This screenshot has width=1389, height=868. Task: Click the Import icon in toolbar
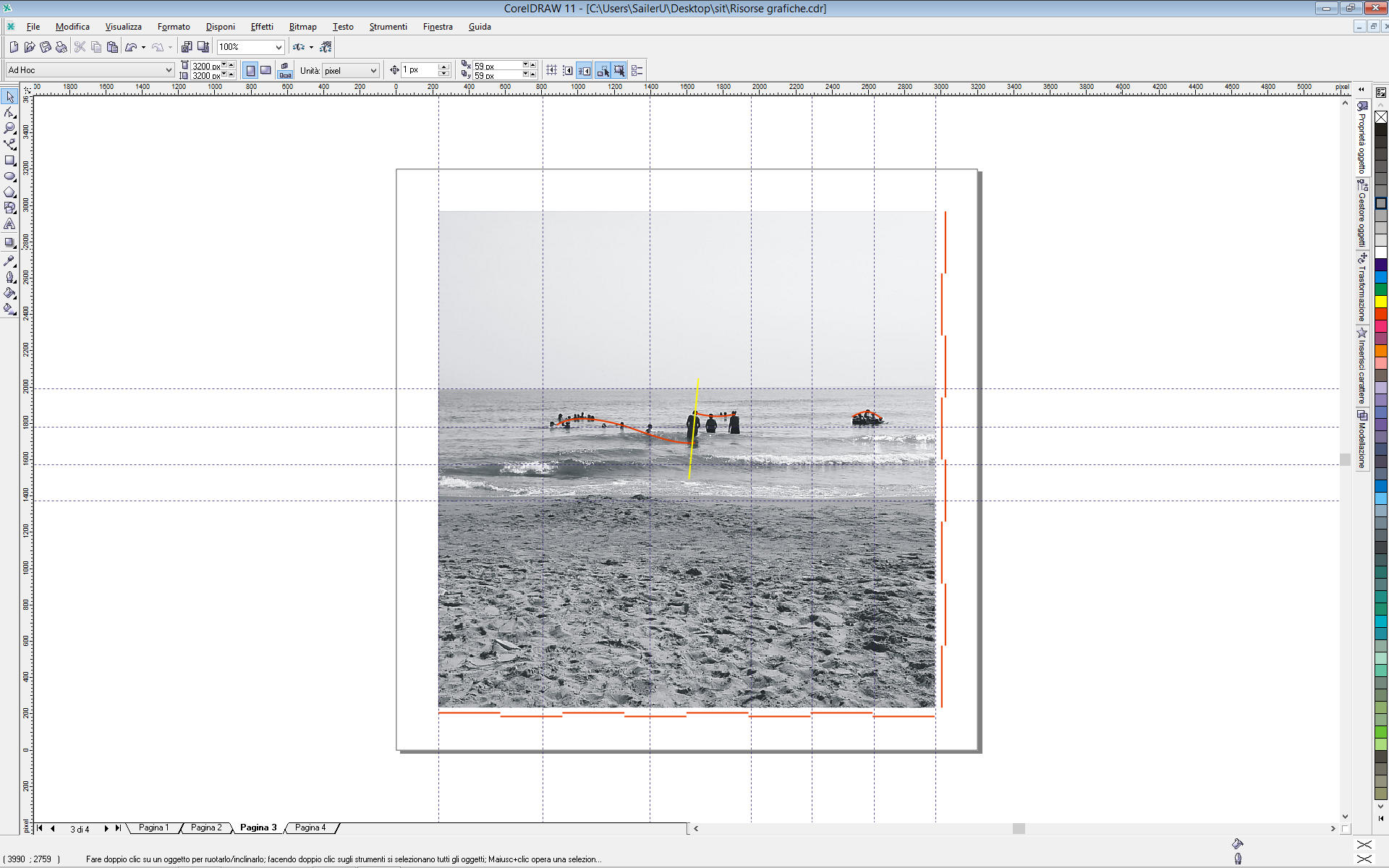click(187, 47)
